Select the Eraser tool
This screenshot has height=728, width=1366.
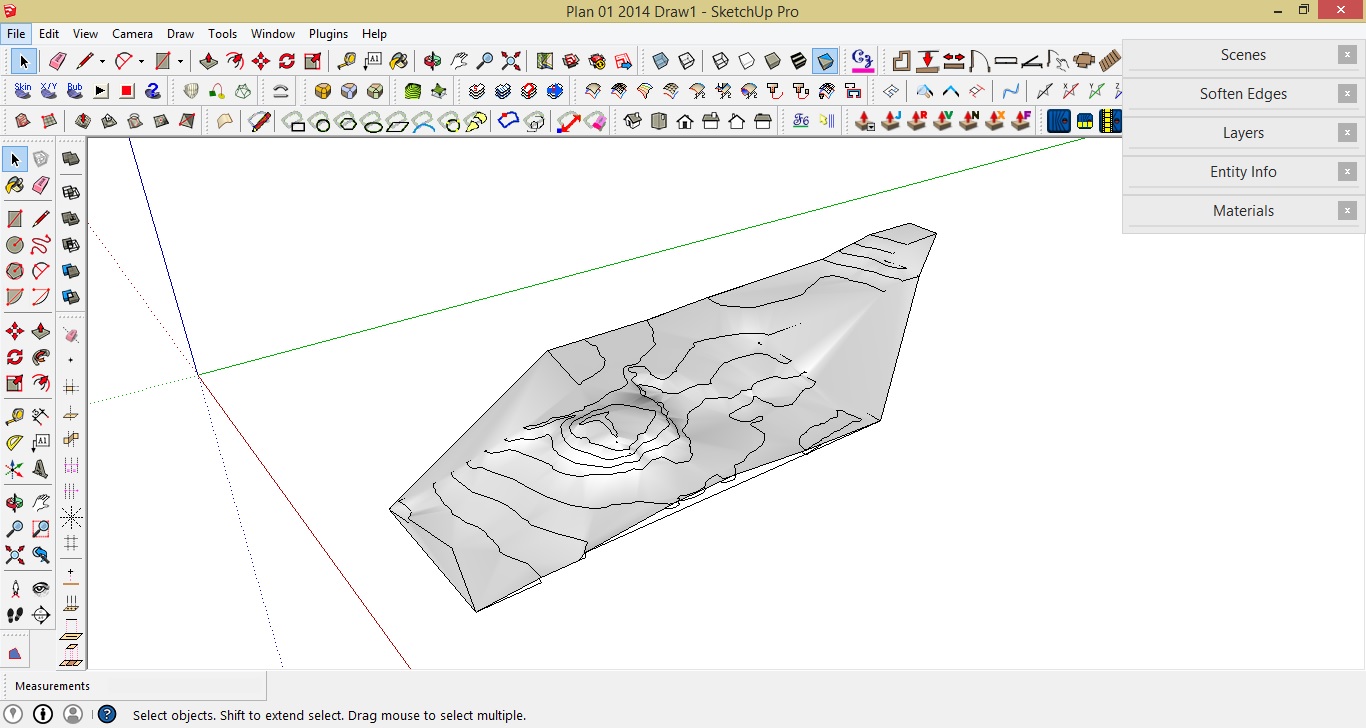pyautogui.click(x=56, y=61)
